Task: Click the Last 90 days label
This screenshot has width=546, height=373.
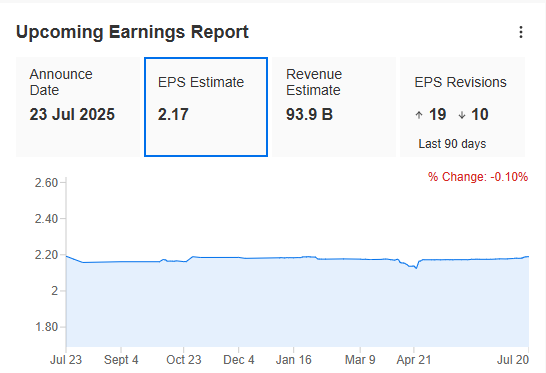Action: (452, 144)
